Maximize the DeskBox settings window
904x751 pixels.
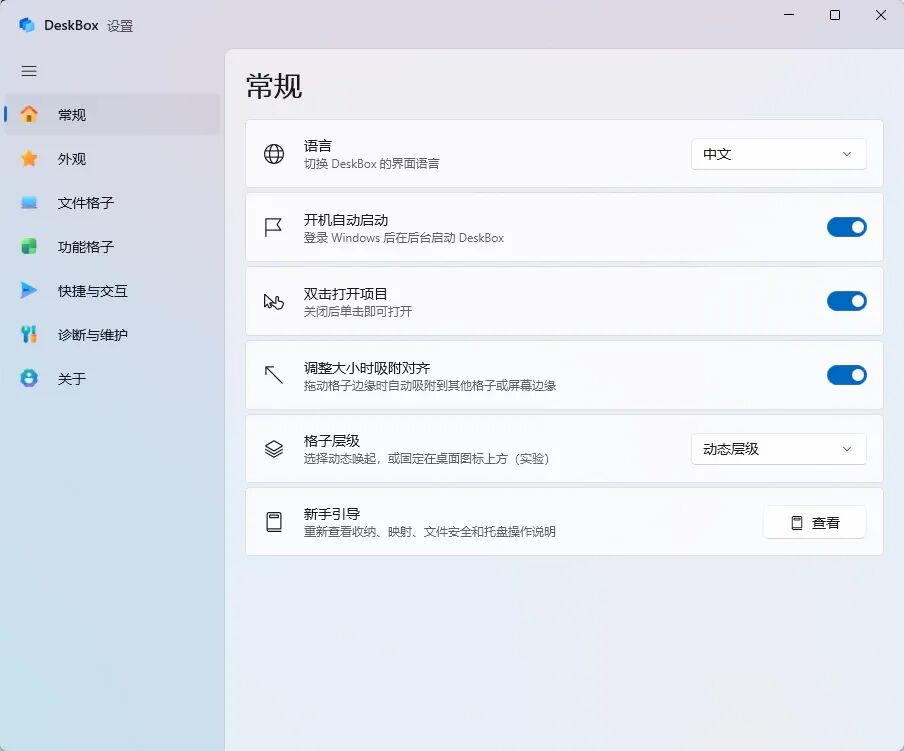click(835, 15)
